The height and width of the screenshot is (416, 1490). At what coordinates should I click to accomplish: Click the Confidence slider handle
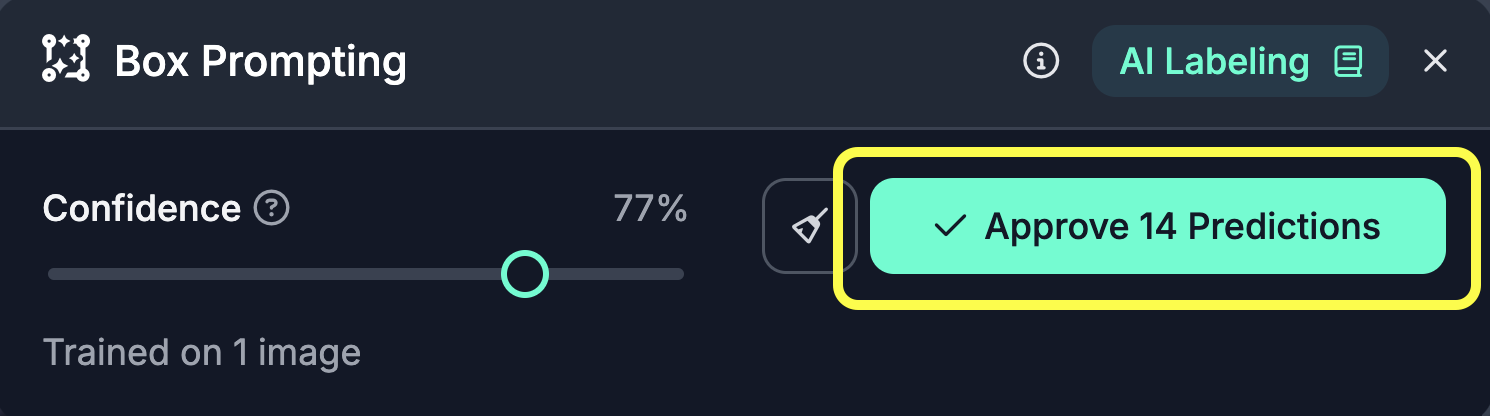(x=524, y=273)
